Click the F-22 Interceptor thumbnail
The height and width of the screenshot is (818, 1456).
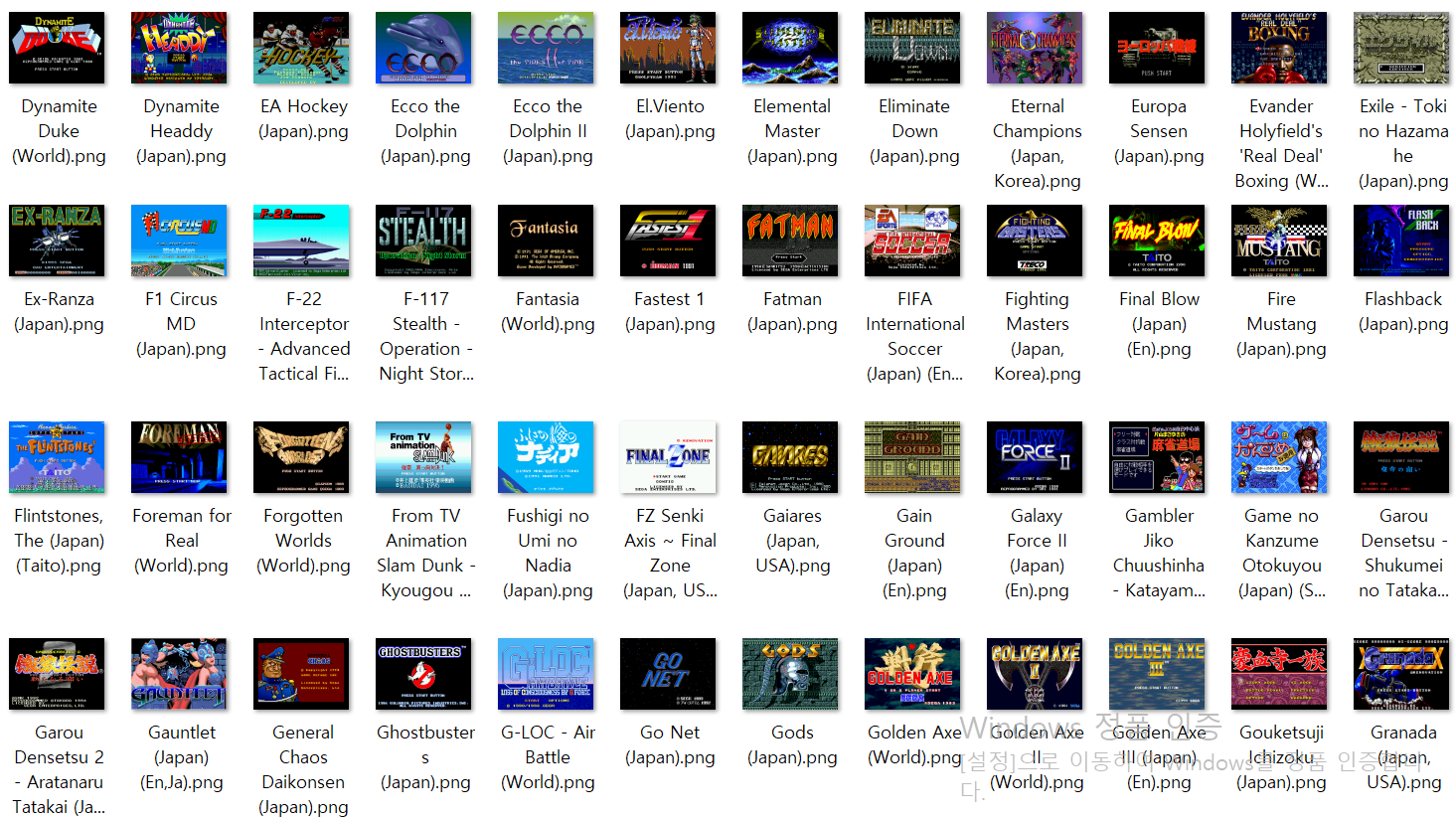point(301,241)
